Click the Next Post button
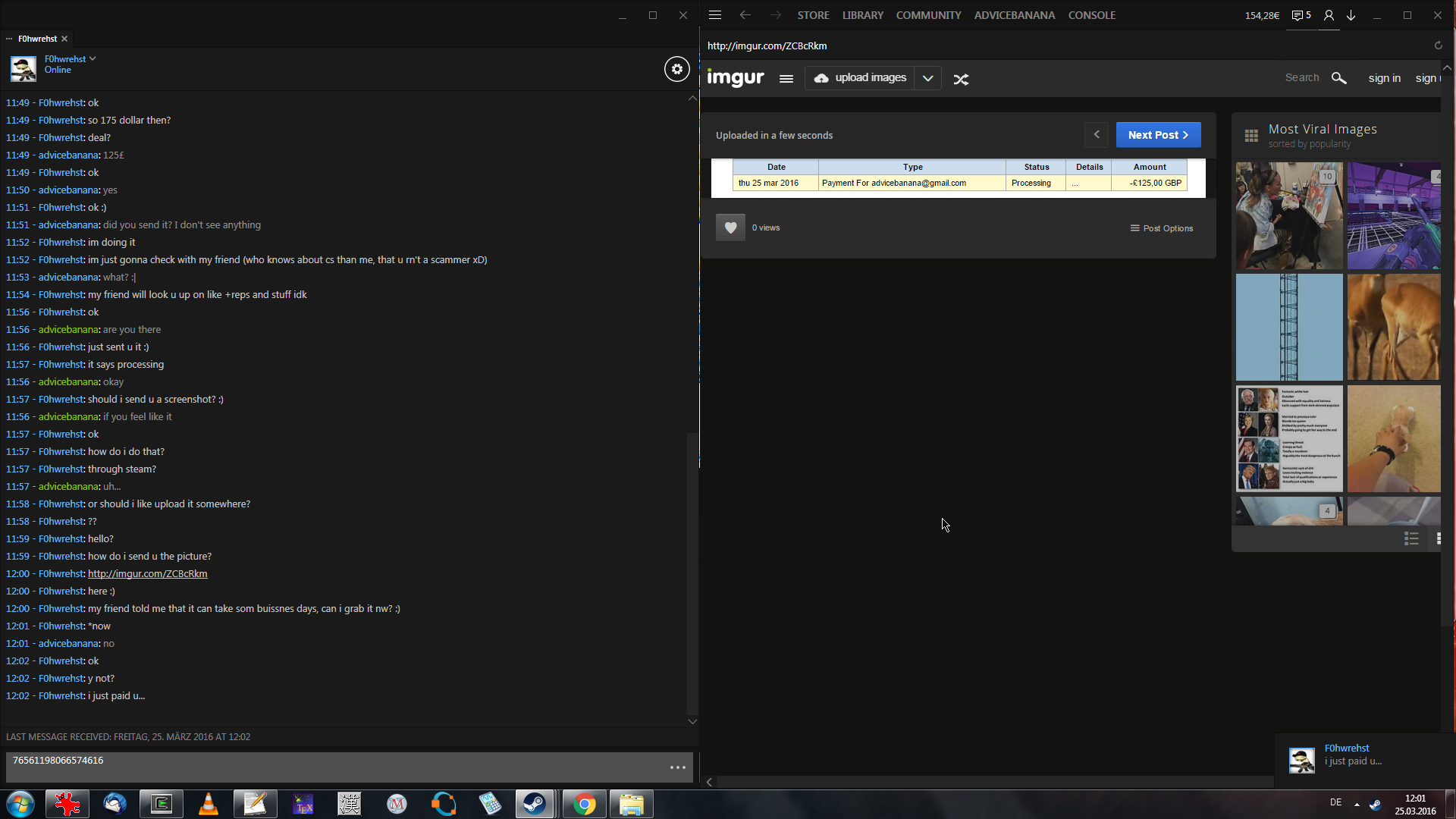Screen dimensions: 1456x819 point(1157,135)
